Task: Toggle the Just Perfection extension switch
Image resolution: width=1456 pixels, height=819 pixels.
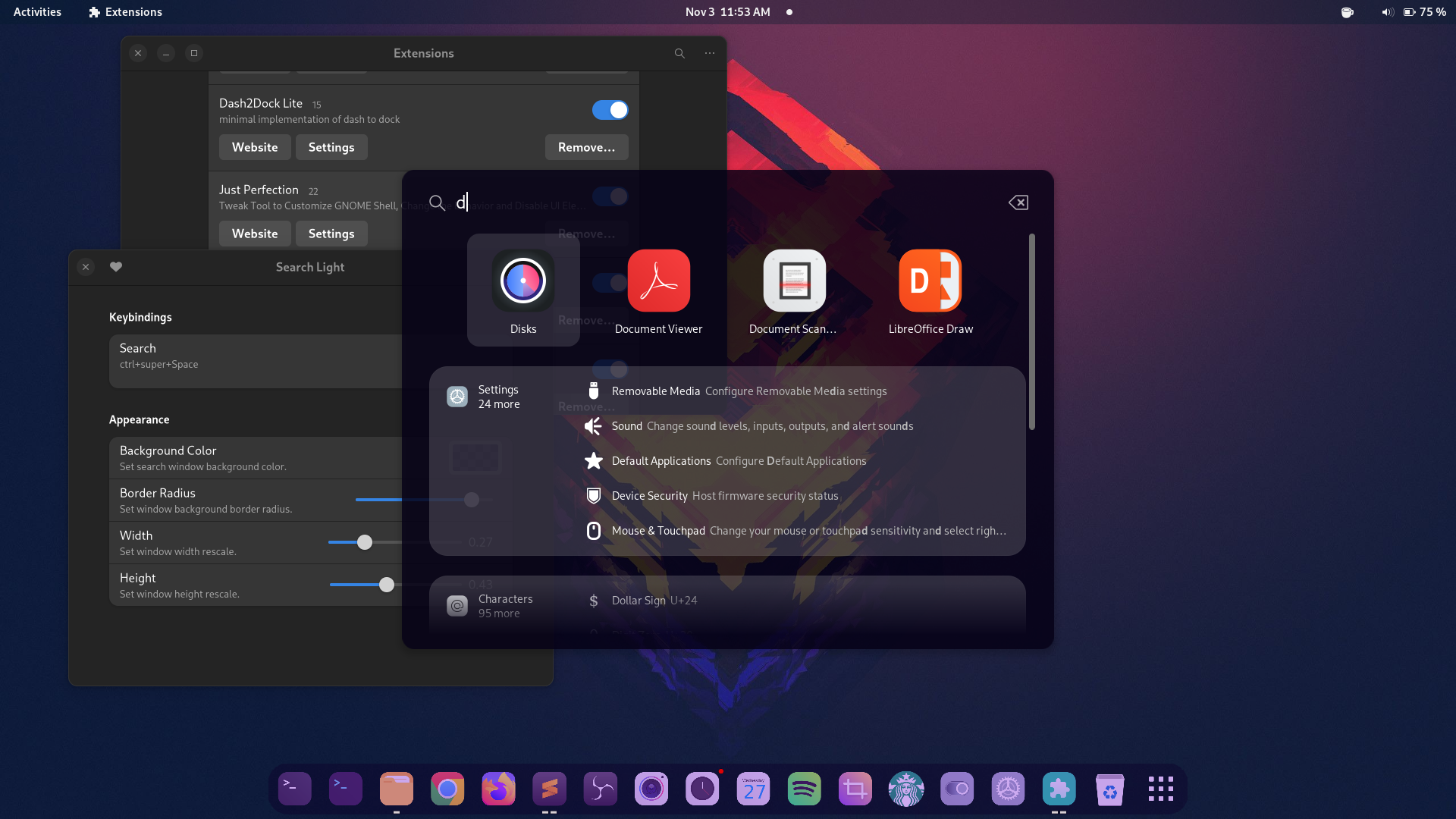Action: [x=610, y=196]
